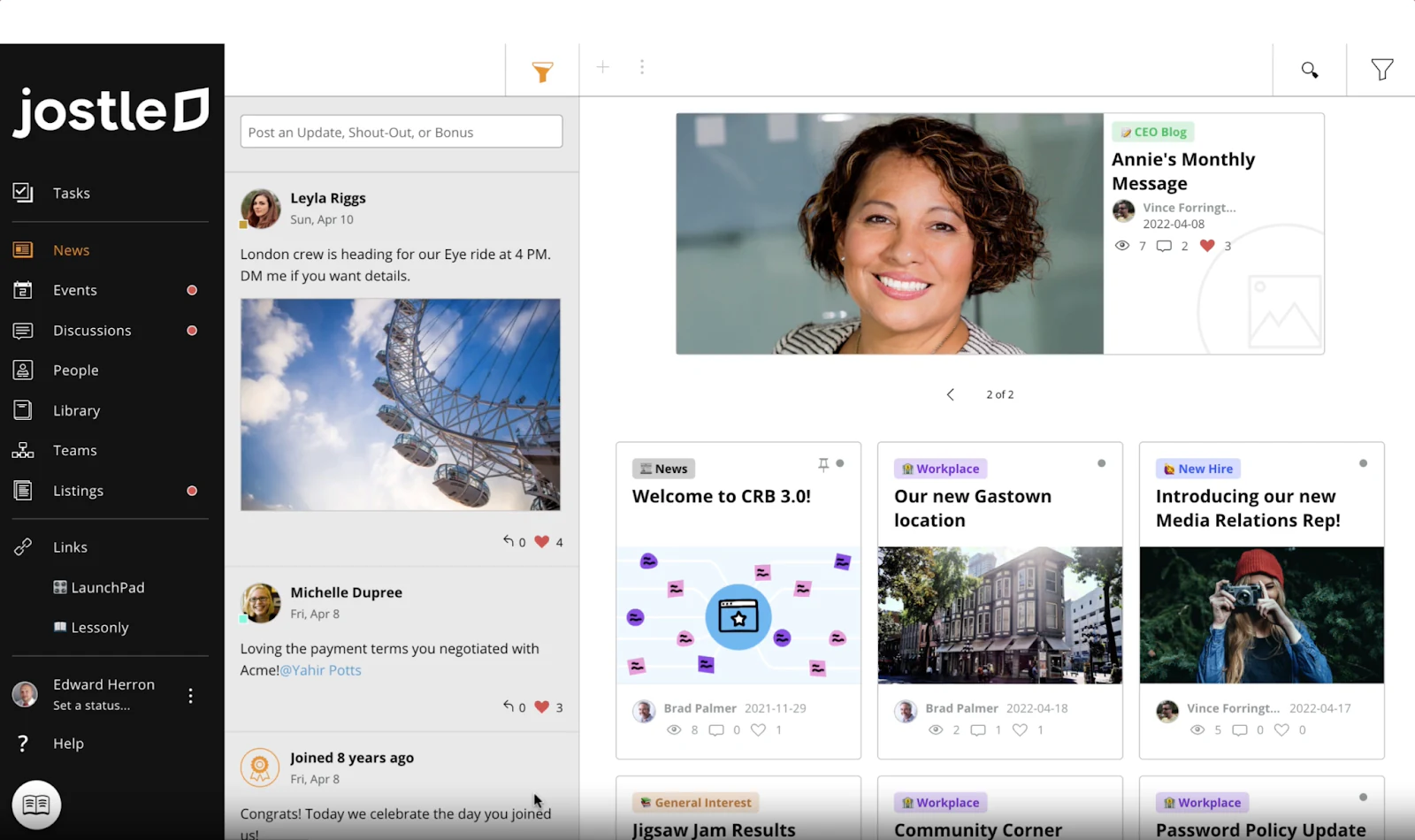Click the News icon in sidebar
The image size is (1415, 840).
[23, 250]
